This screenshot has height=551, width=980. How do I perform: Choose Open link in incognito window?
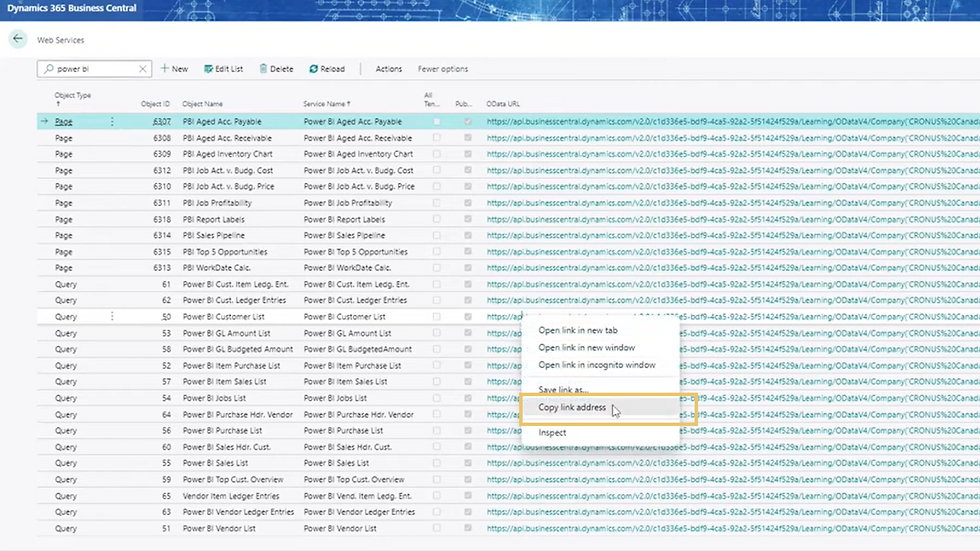(597, 365)
